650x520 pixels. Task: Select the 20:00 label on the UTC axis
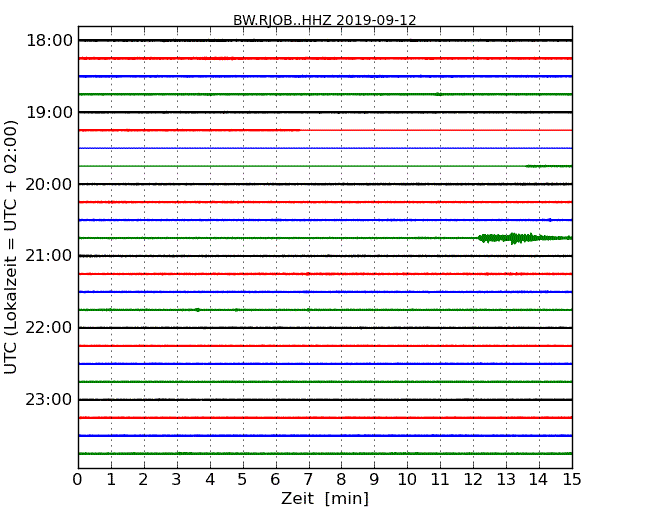[x=49, y=184]
